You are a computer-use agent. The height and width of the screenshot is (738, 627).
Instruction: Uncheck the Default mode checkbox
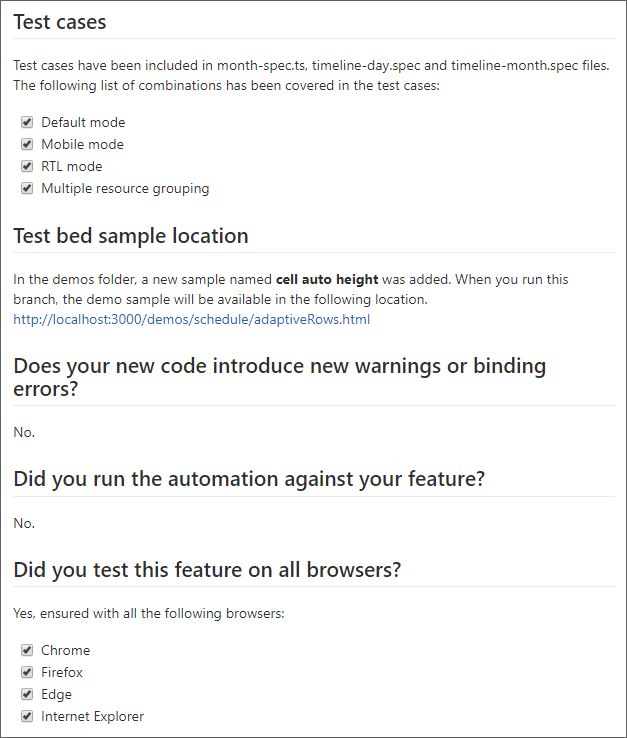[x=27, y=122]
